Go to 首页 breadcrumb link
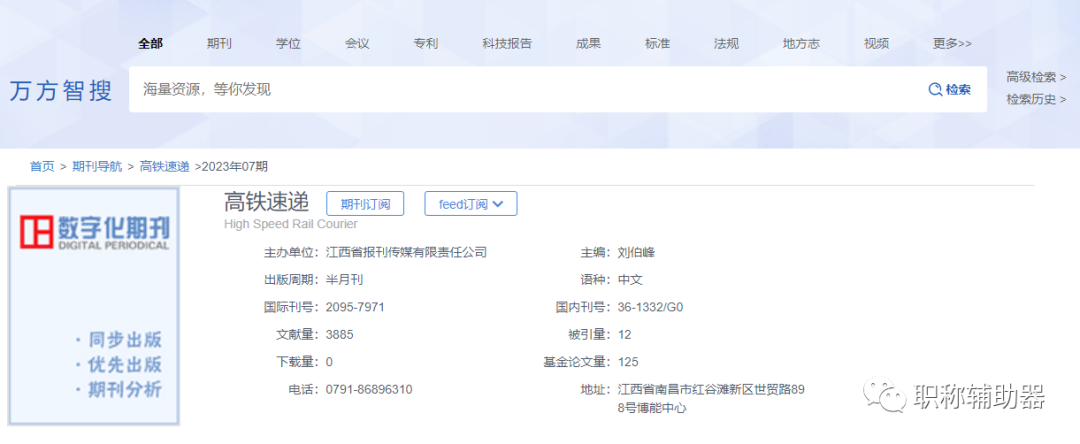1080x444 pixels. [42, 166]
